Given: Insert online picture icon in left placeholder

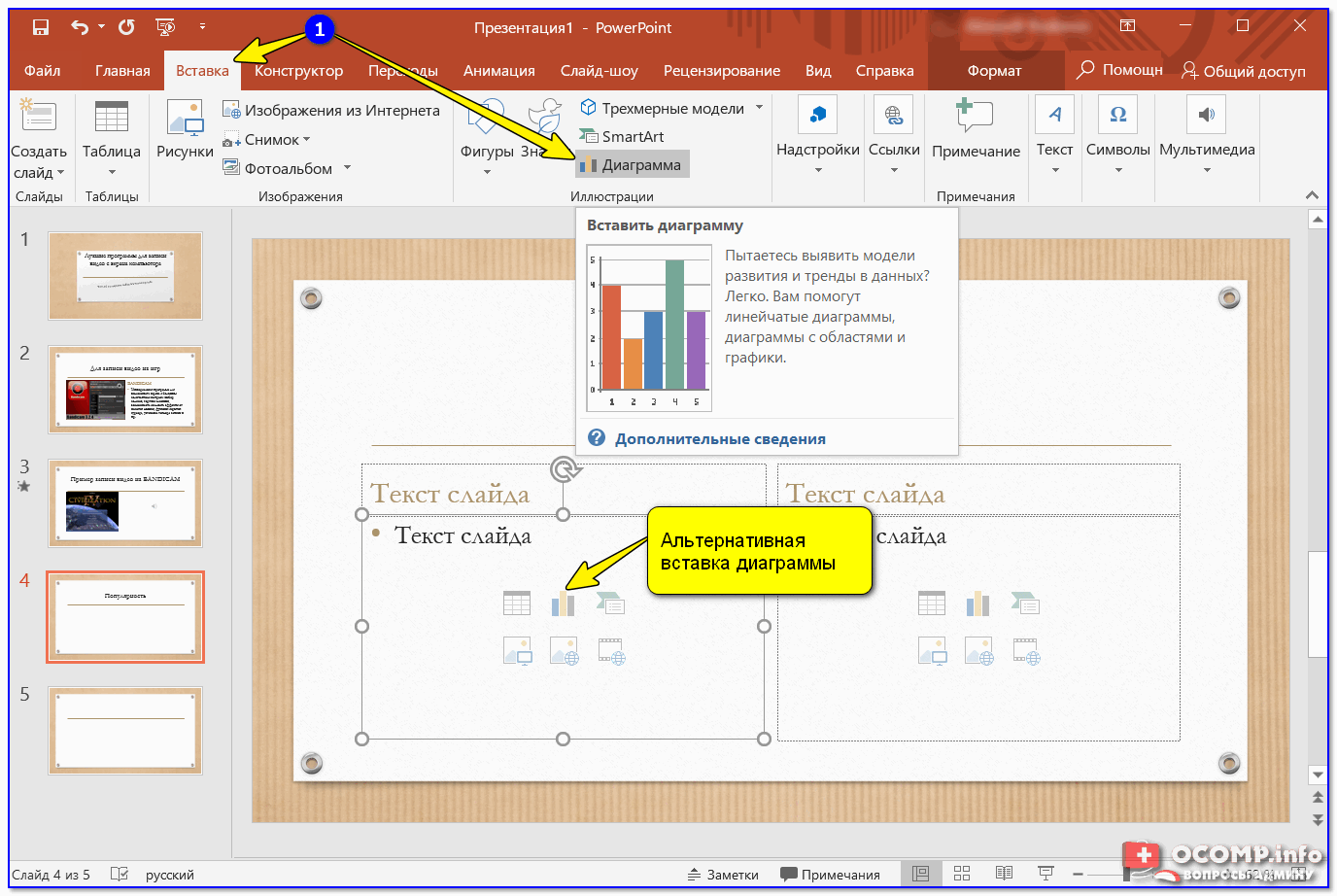Looking at the screenshot, I should pyautogui.click(x=564, y=650).
